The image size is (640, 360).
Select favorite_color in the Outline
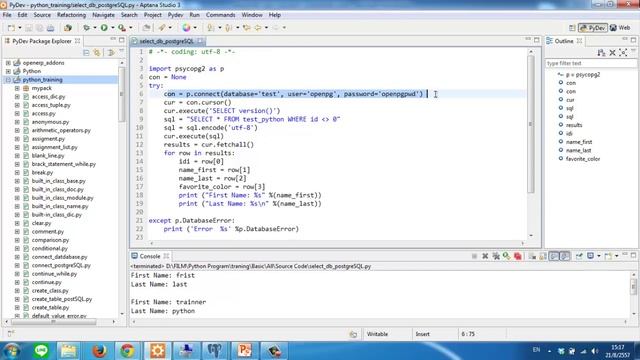pyautogui.click(x=583, y=159)
